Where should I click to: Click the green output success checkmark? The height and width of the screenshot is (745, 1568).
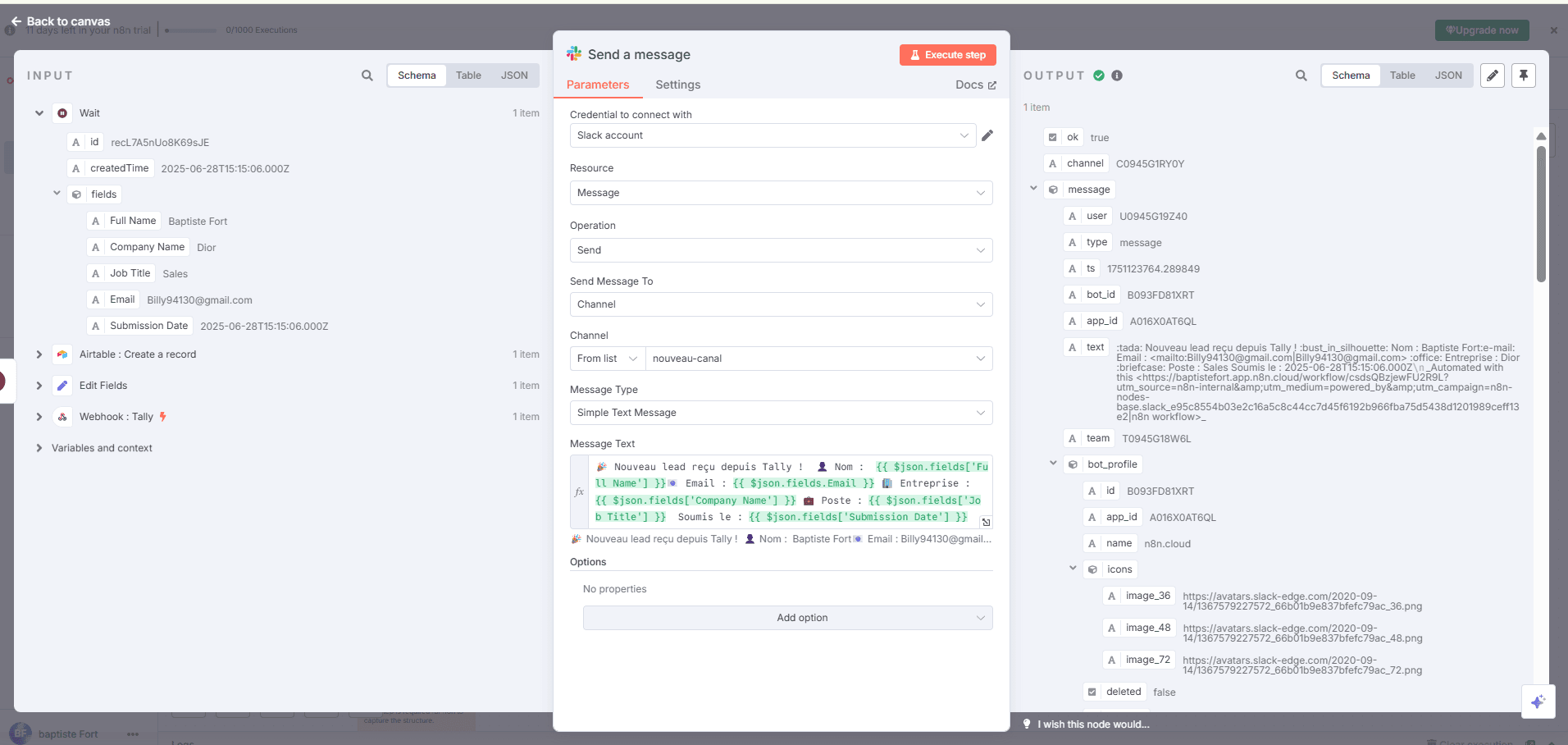(1099, 75)
